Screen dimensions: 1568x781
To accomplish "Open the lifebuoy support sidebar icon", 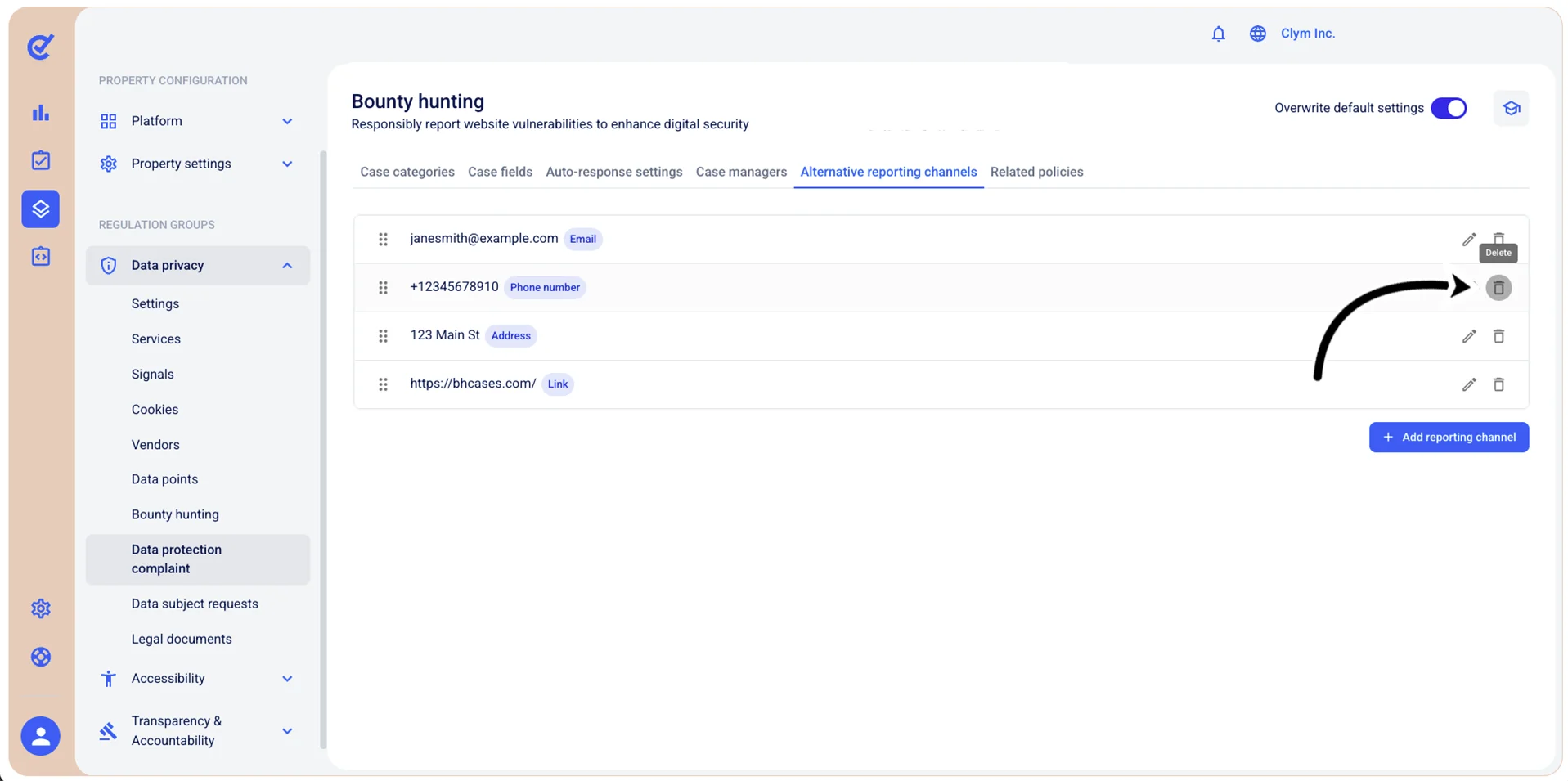I will point(40,657).
